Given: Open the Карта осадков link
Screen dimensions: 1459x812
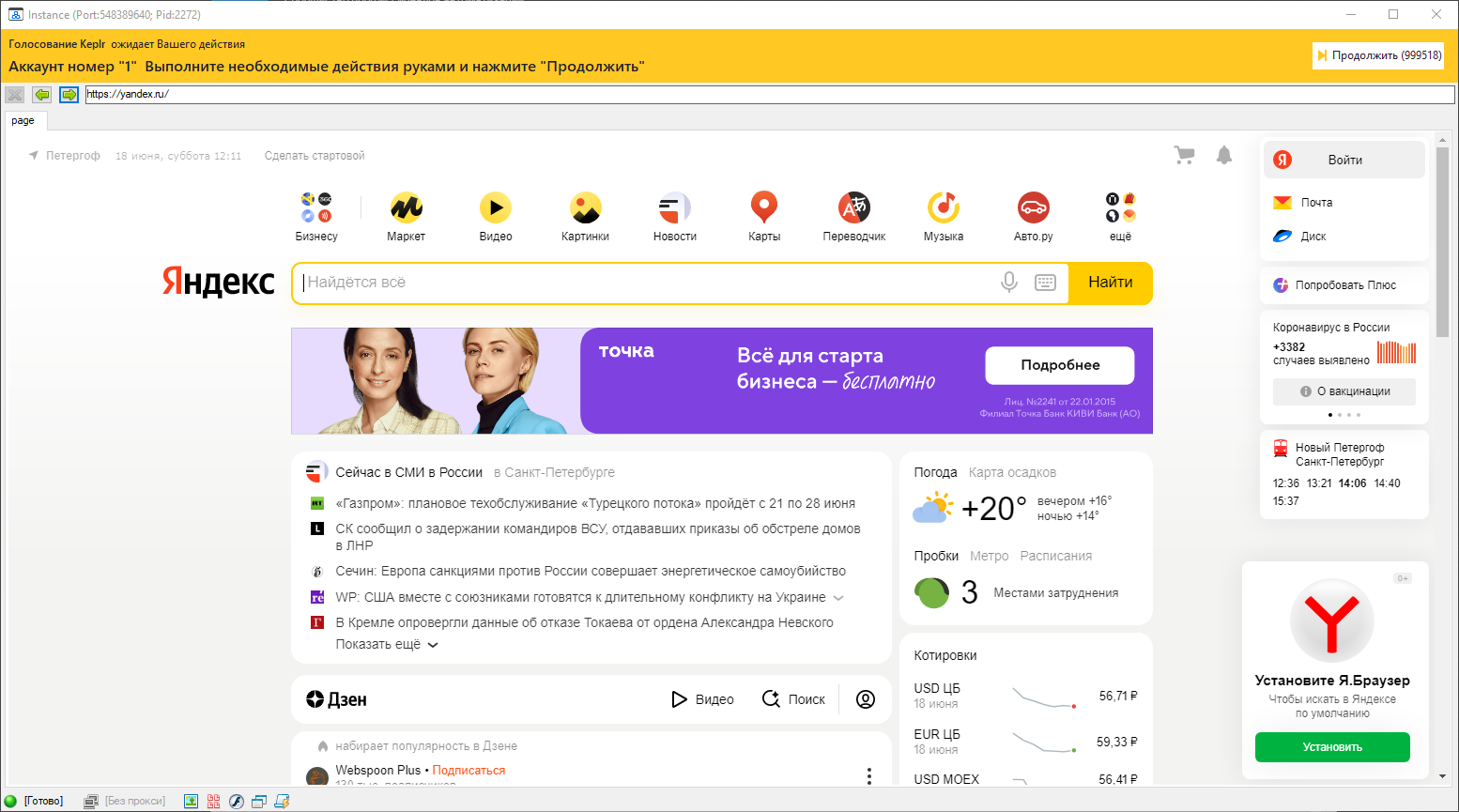Looking at the screenshot, I should point(1013,472).
